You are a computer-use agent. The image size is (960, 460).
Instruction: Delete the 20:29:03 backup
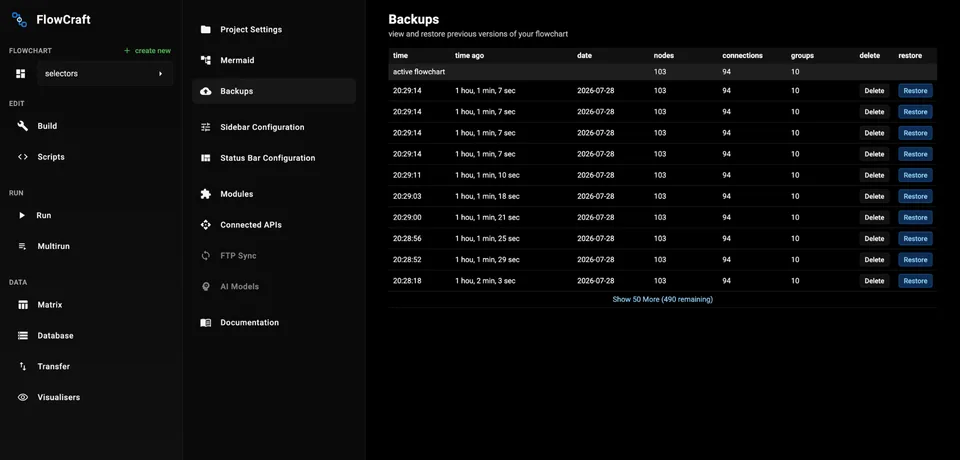874,196
